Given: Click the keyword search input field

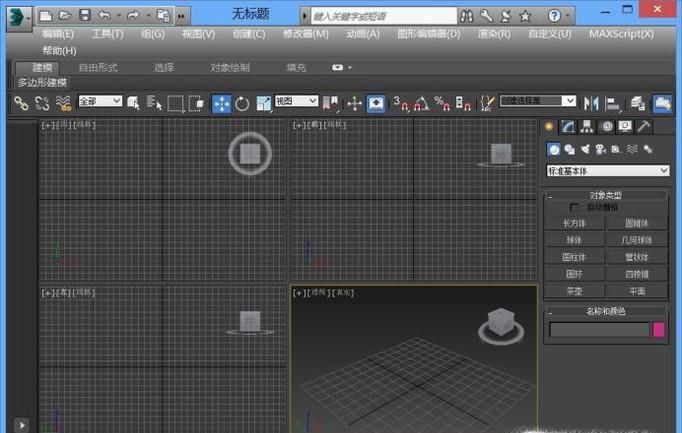Looking at the screenshot, I should (380, 16).
